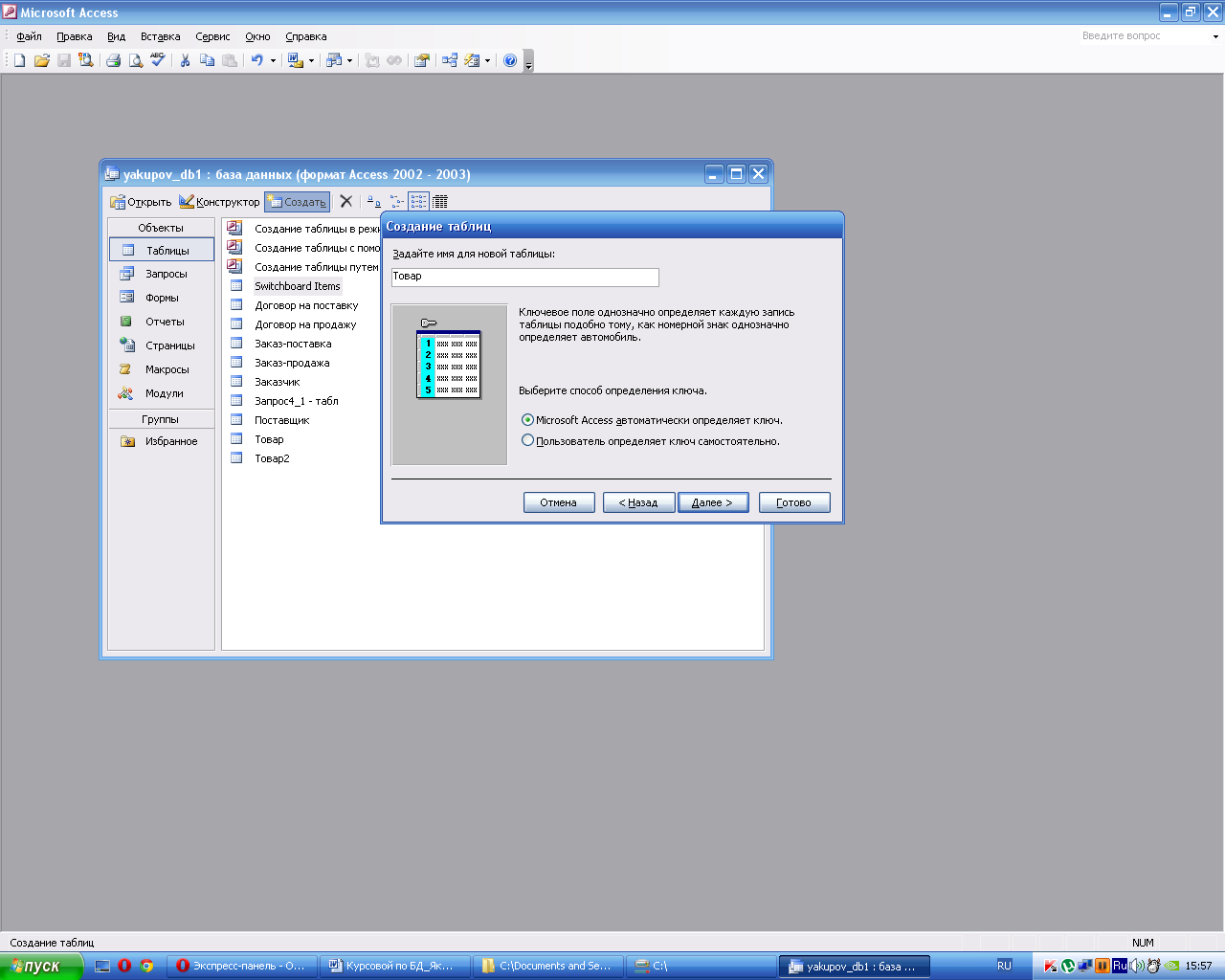Open Print Preview from the toolbar
The height and width of the screenshot is (980, 1225).
136,60
